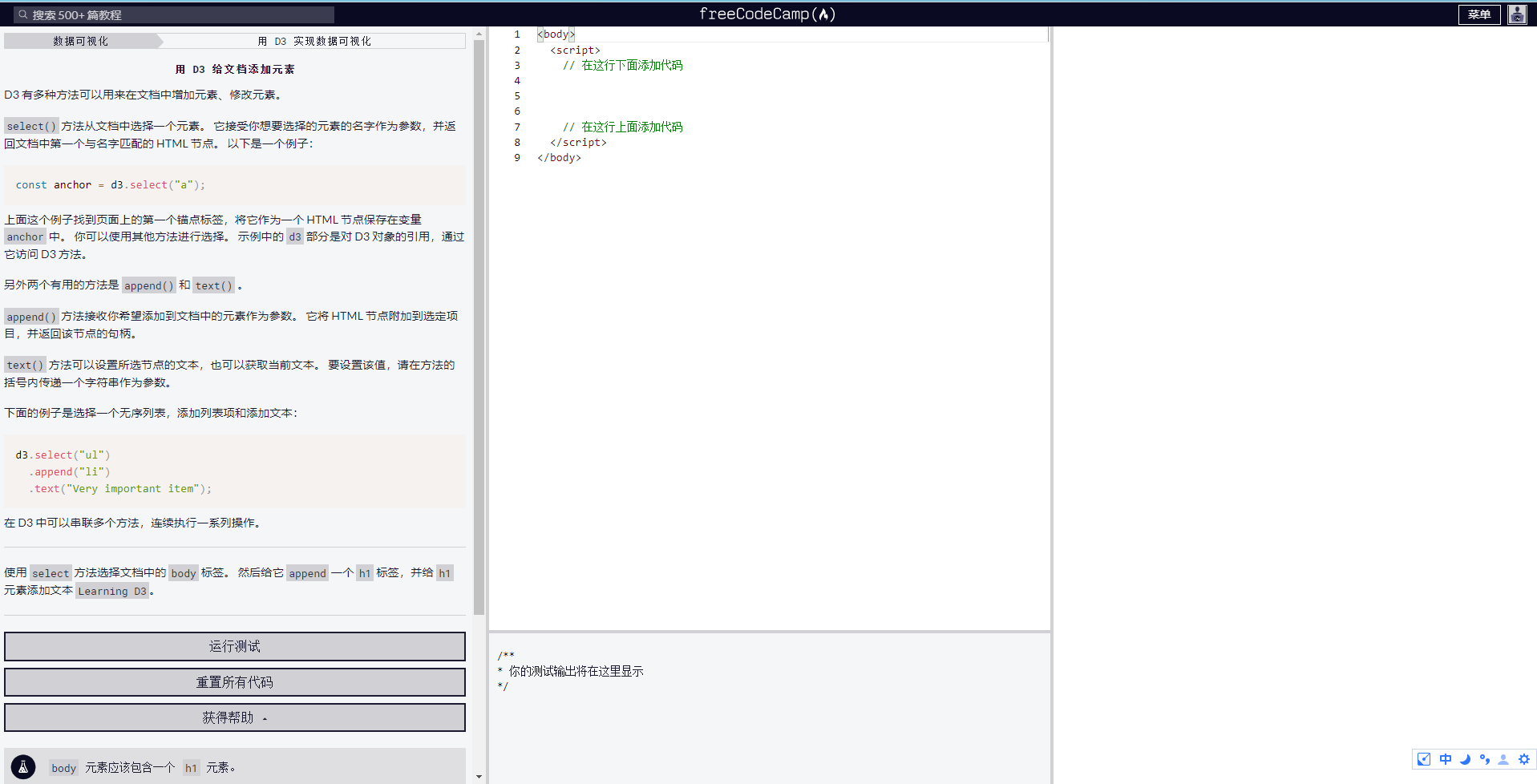Click the search magnifier icon
The width and height of the screenshot is (1537, 784).
click(23, 14)
